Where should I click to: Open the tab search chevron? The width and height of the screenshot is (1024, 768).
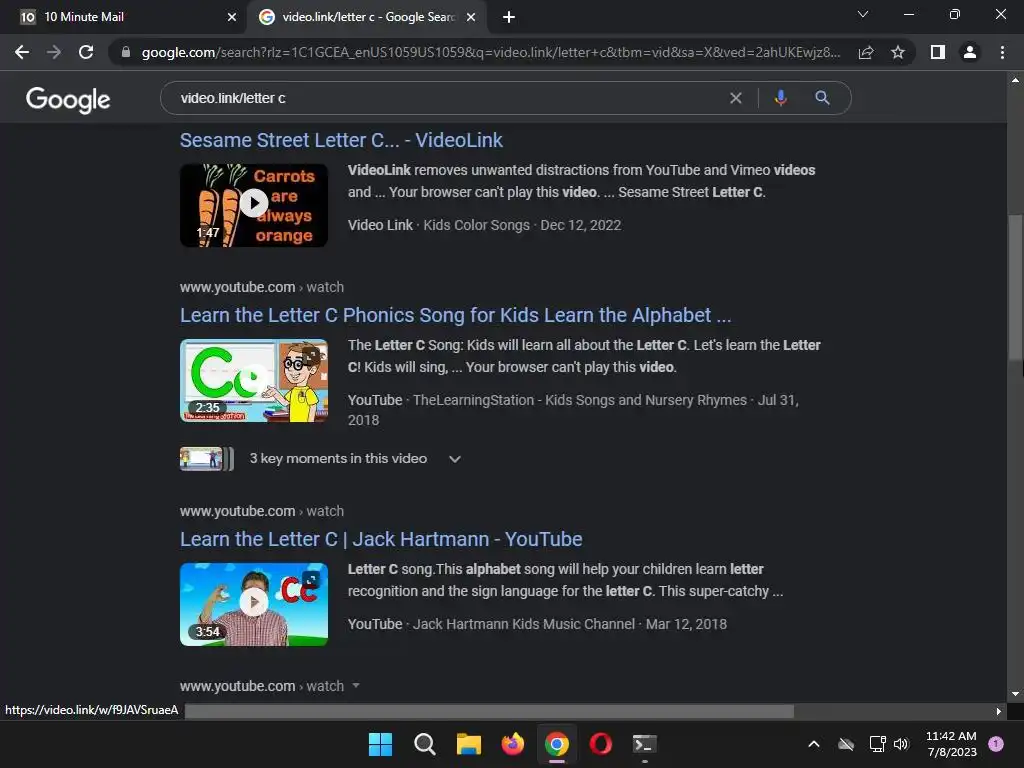pyautogui.click(x=863, y=14)
